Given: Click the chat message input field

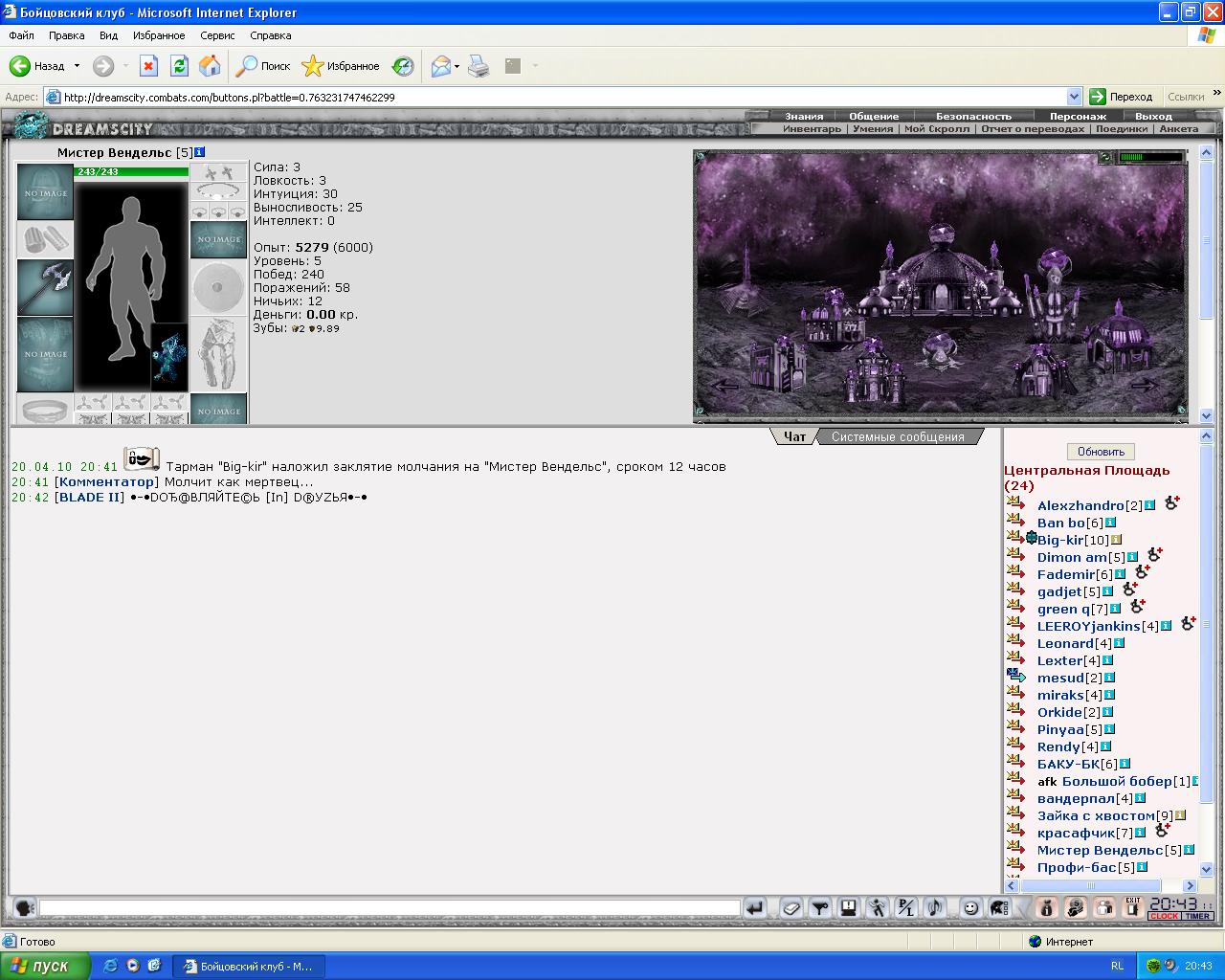Looking at the screenshot, I should (x=390, y=907).
